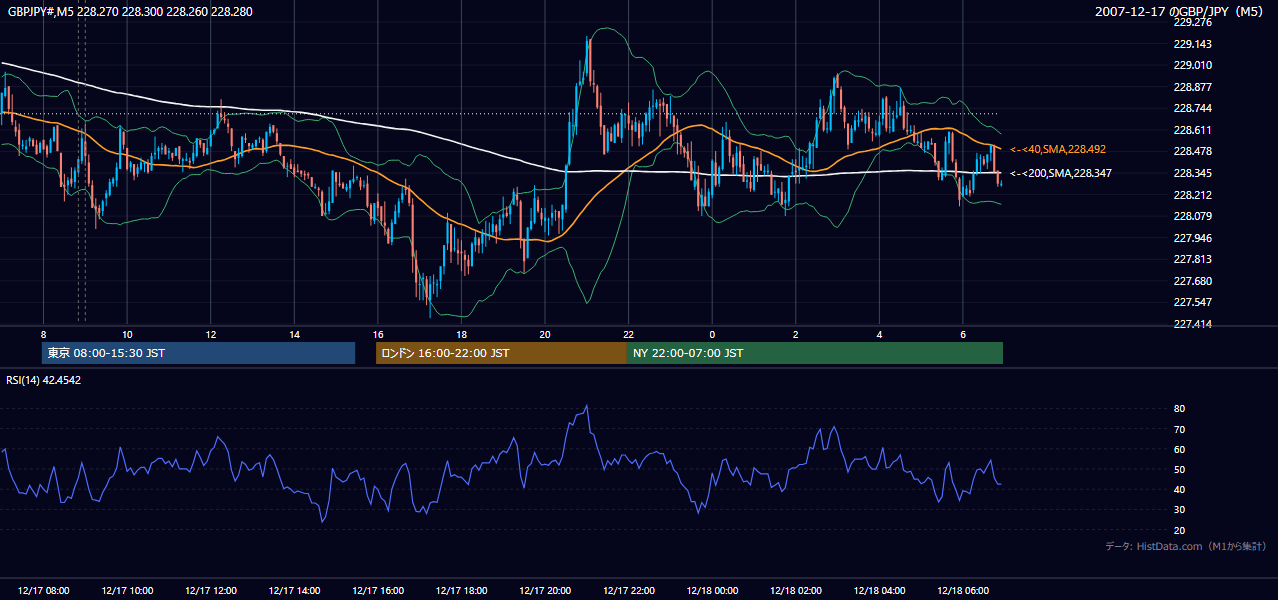
Task: Click the bottom time label 12/17 18:00
Action: (461, 591)
